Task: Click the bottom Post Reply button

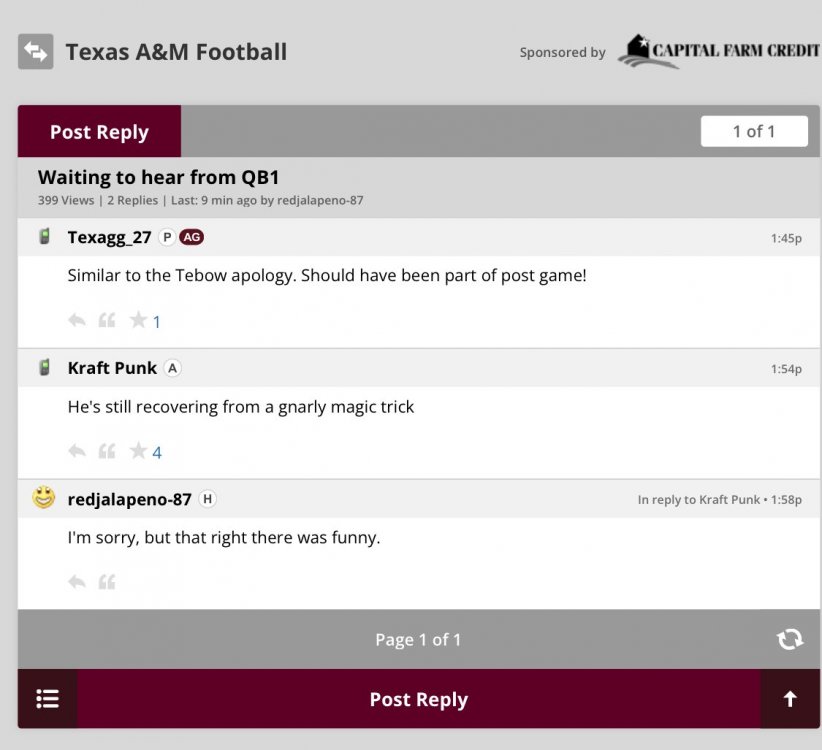Action: click(418, 699)
